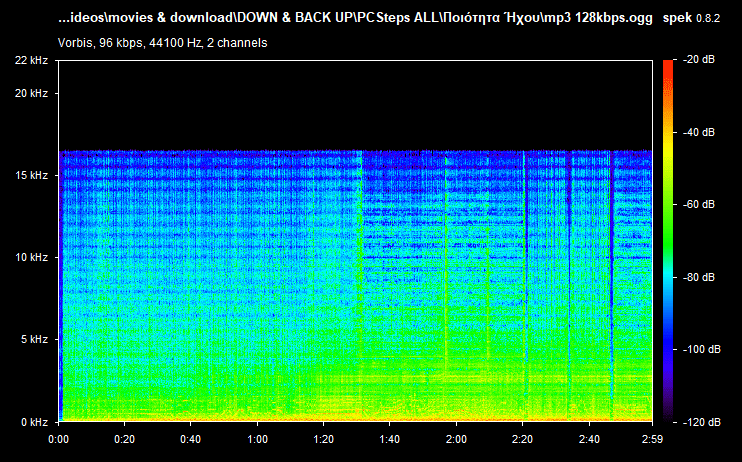Viewport: 742px width, 462px height.
Task: Click the 2:00 time axis label
Action: 456,439
